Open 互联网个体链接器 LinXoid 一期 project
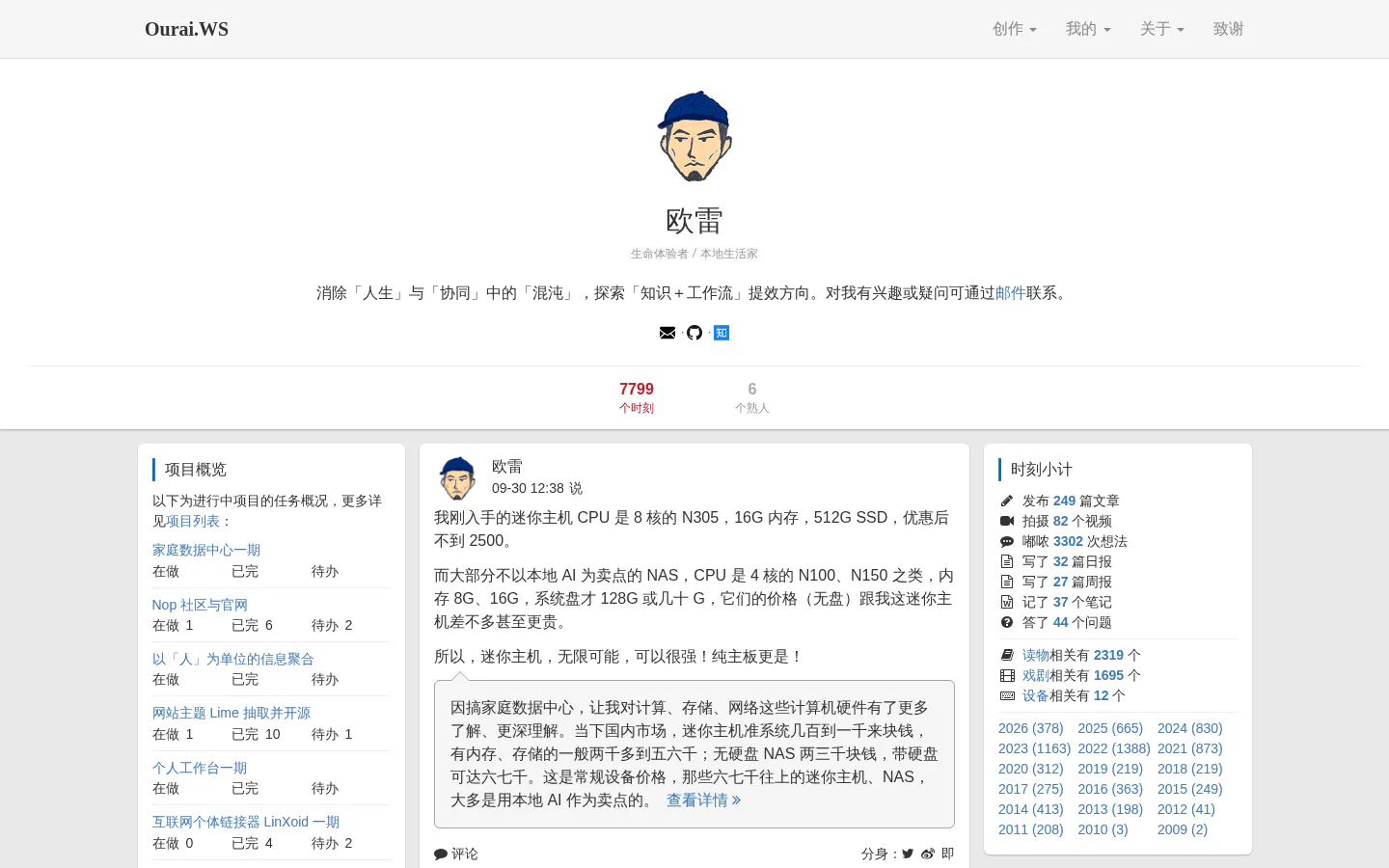 click(246, 822)
